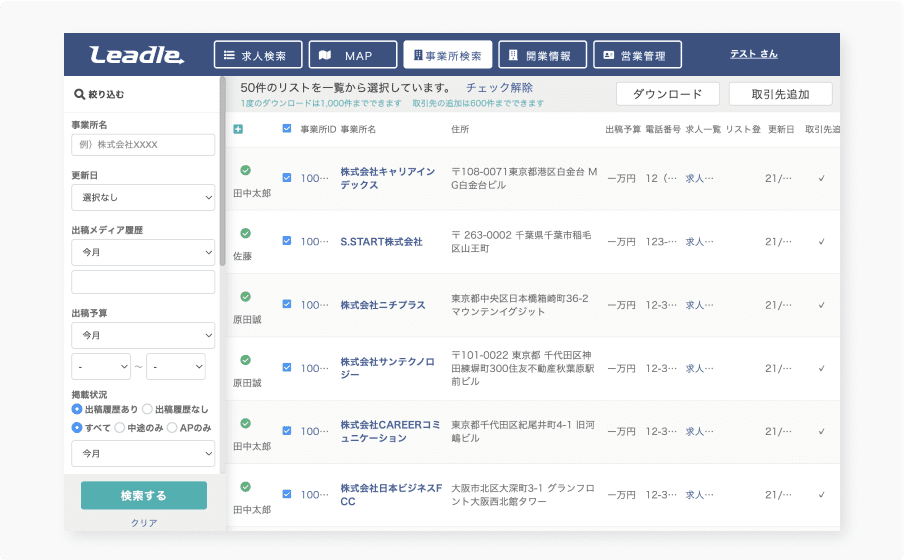Screen dimensions: 904x560
Task: Select the 事業所検索 tab
Action: click(x=448, y=55)
